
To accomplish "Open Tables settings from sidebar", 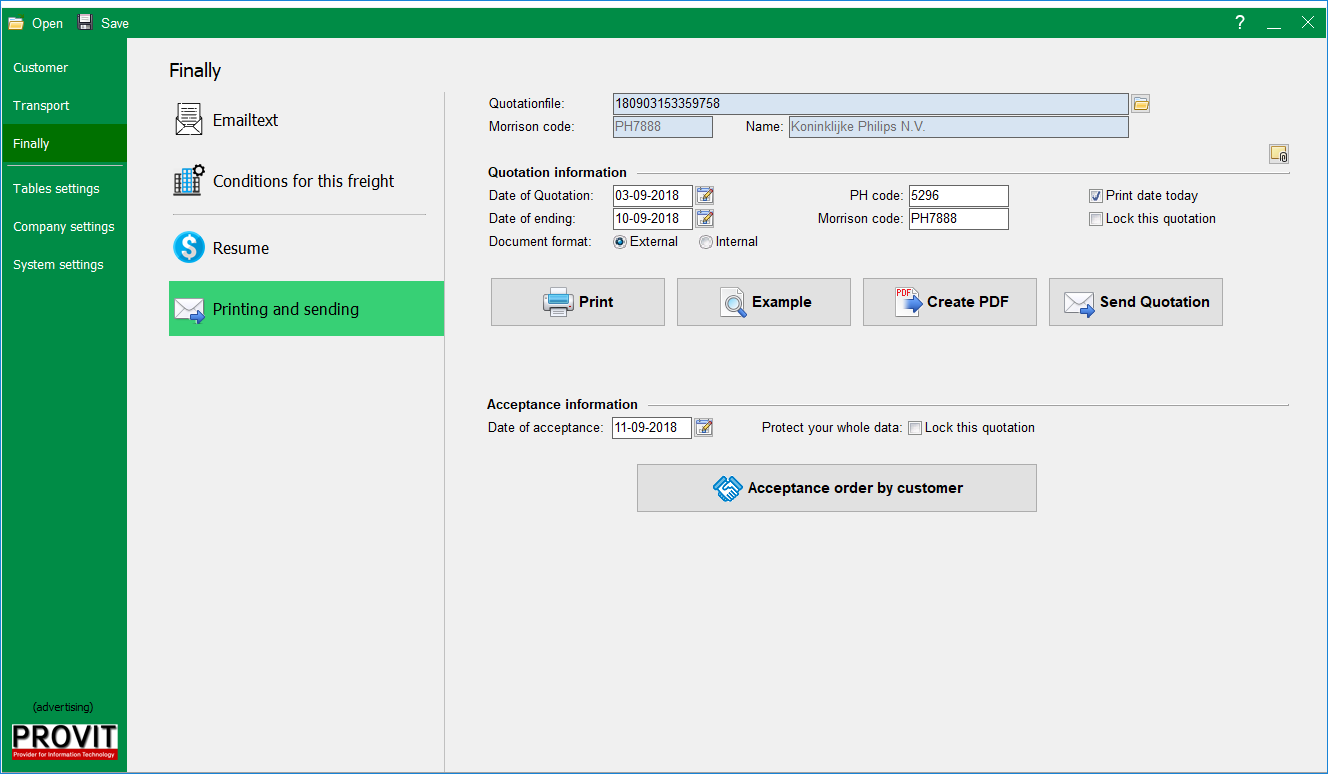I will tap(56, 189).
